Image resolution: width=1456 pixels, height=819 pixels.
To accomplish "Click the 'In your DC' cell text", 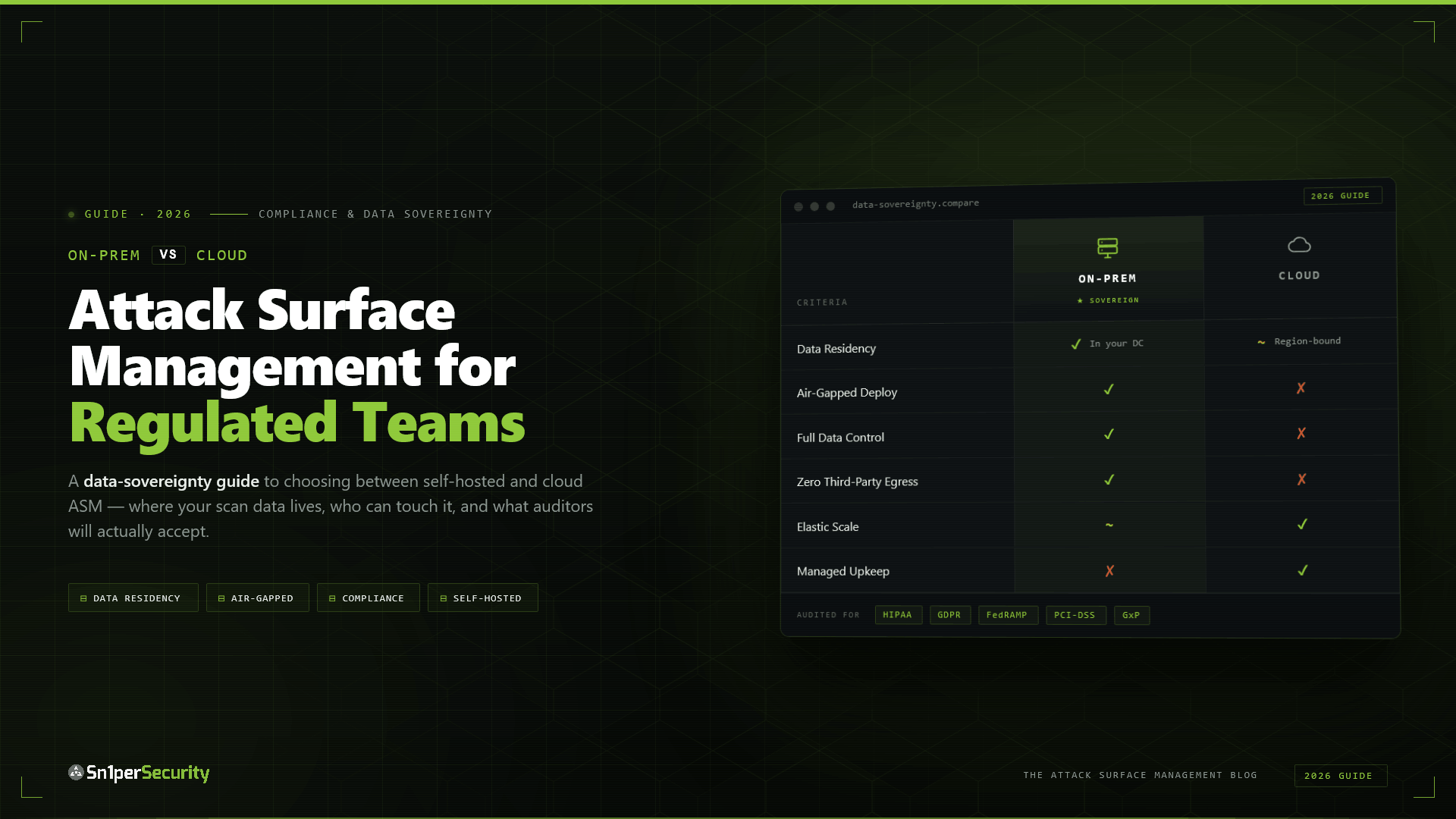I will click(1116, 344).
